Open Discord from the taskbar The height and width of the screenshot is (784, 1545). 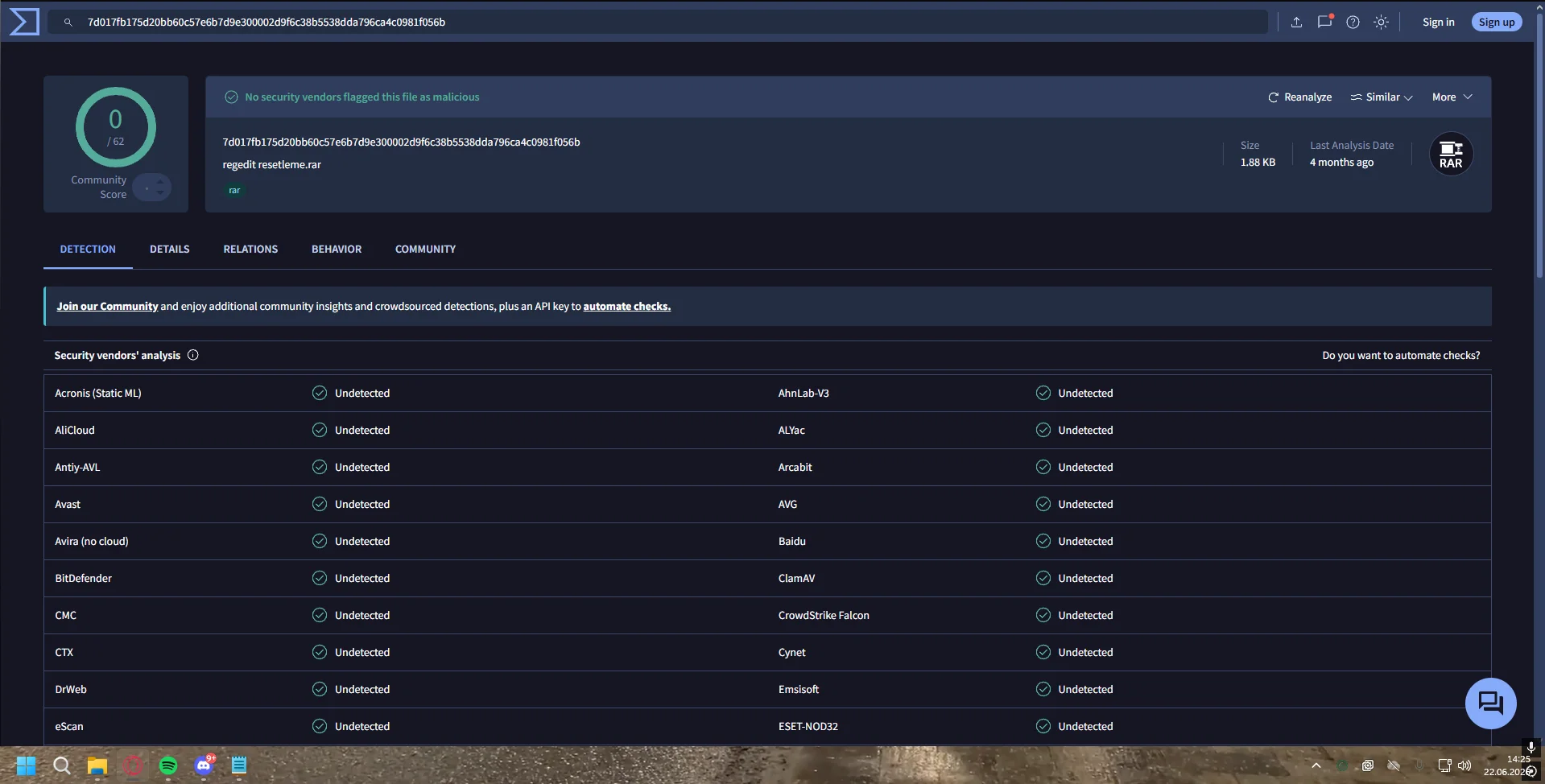tap(204, 764)
